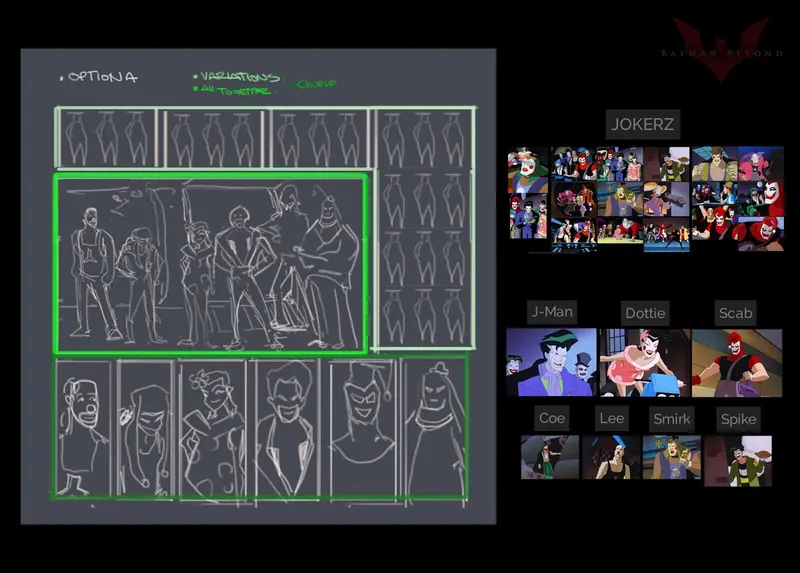Open the Scab reference image
Image resolution: width=800 pixels, height=573 pixels.
click(737, 363)
